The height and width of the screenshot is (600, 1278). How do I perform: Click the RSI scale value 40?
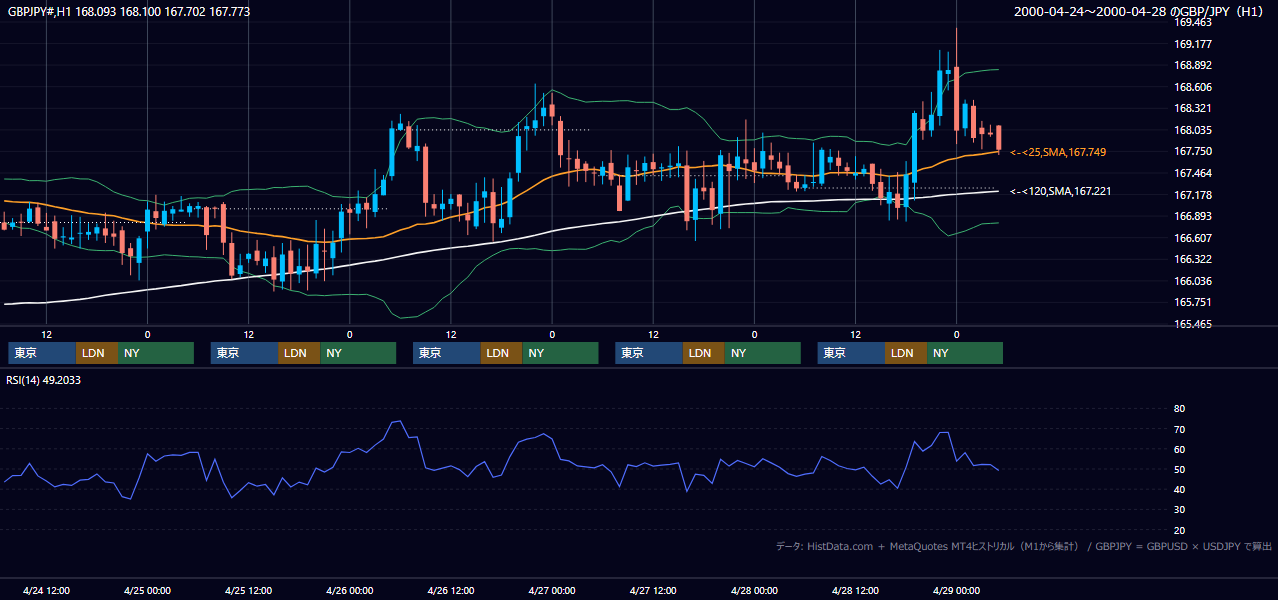(1180, 490)
